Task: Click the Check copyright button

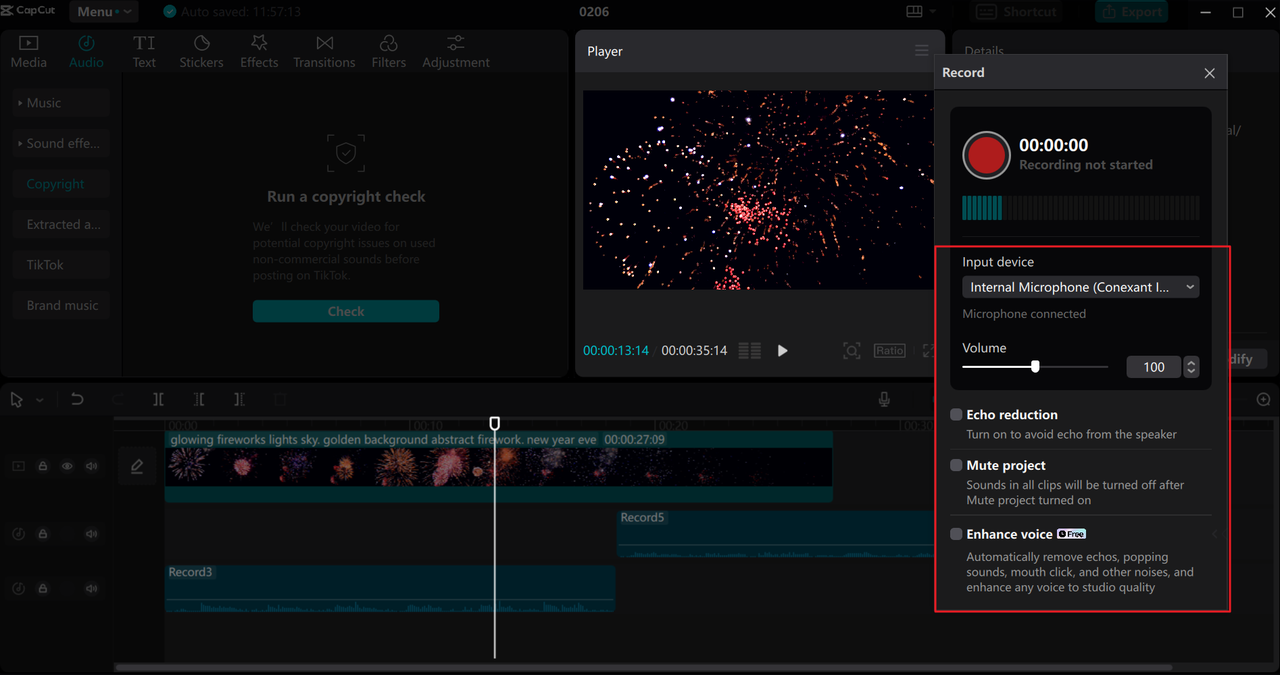Action: click(346, 311)
